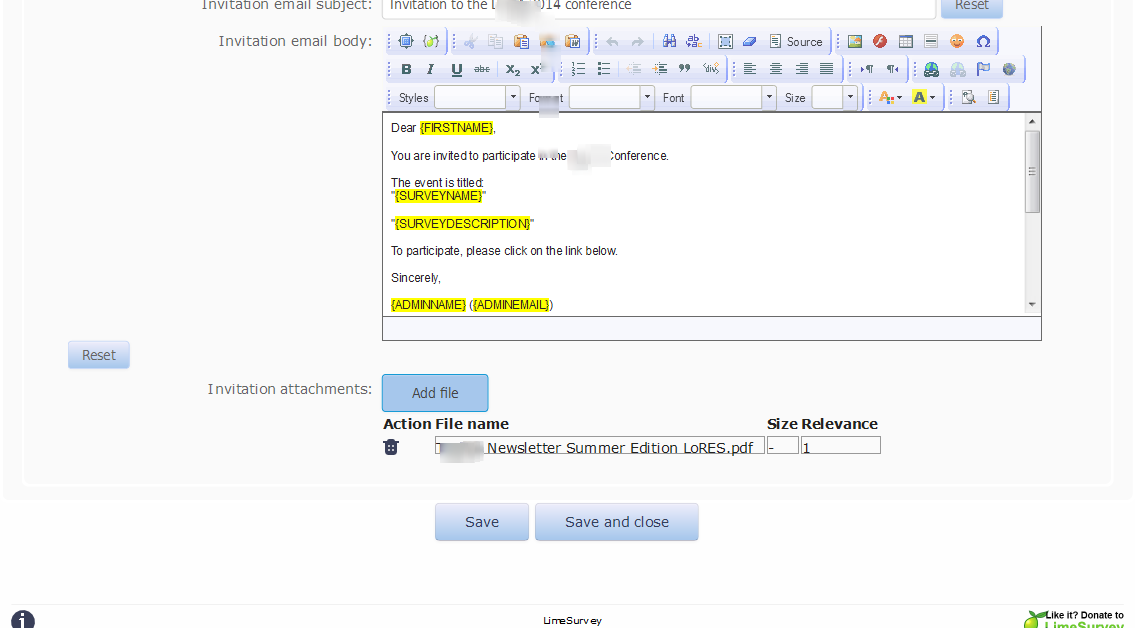This screenshot has width=1135, height=628.
Task: Click the Relevance field of the attachment
Action: [x=840, y=446]
